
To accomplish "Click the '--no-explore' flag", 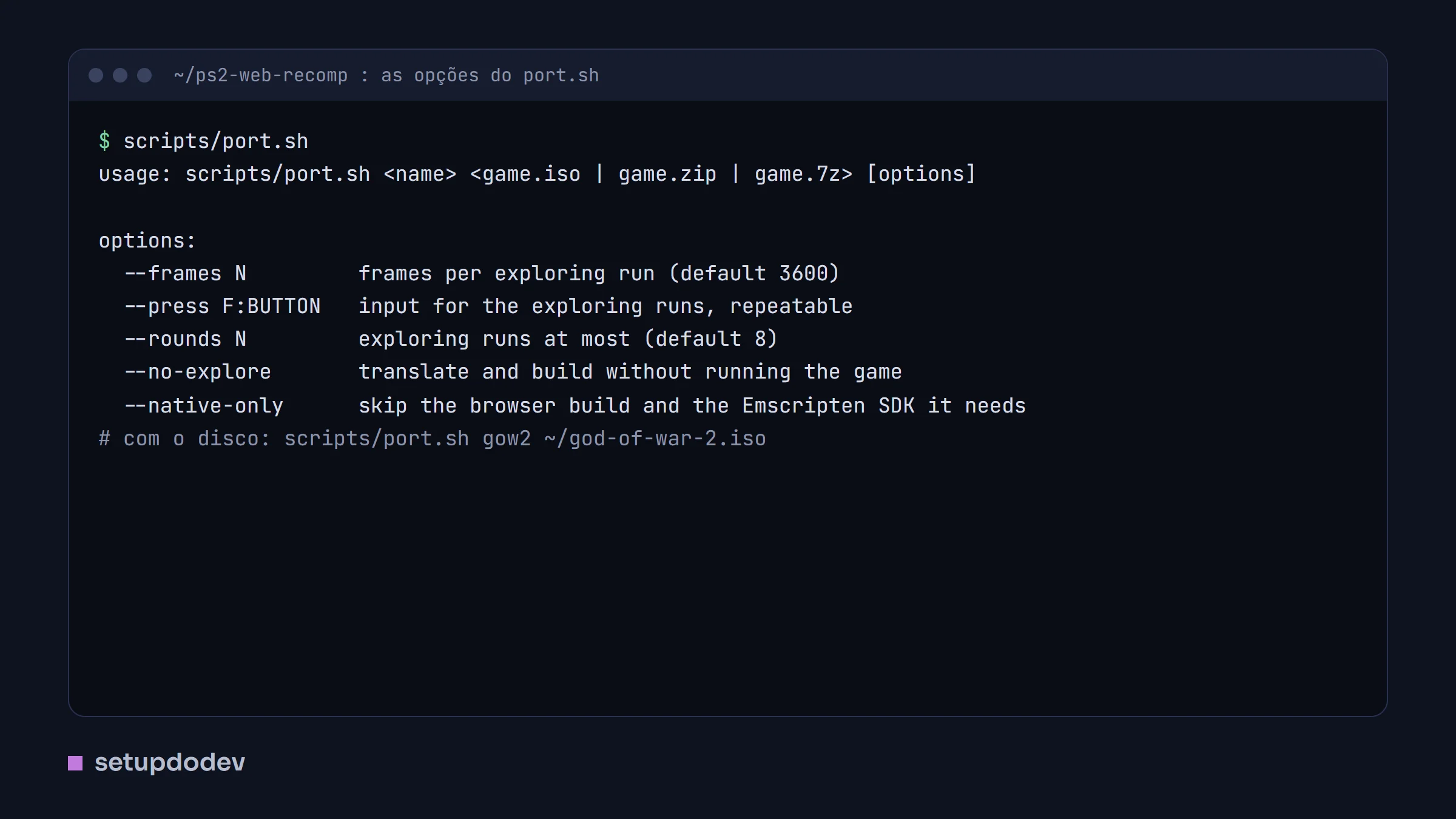I will pyautogui.click(x=197, y=372).
